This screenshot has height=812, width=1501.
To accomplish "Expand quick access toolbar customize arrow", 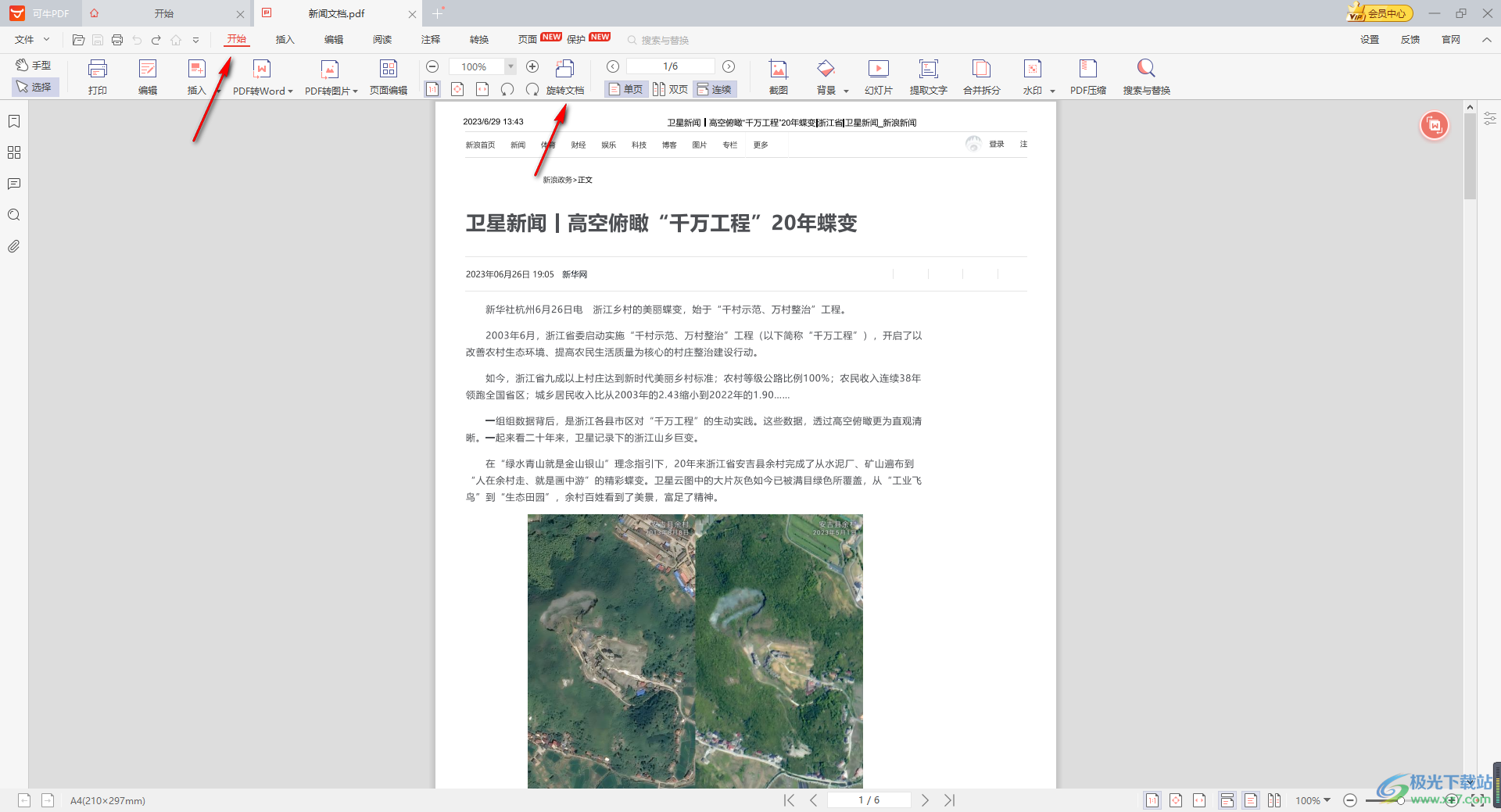I will click(195, 40).
